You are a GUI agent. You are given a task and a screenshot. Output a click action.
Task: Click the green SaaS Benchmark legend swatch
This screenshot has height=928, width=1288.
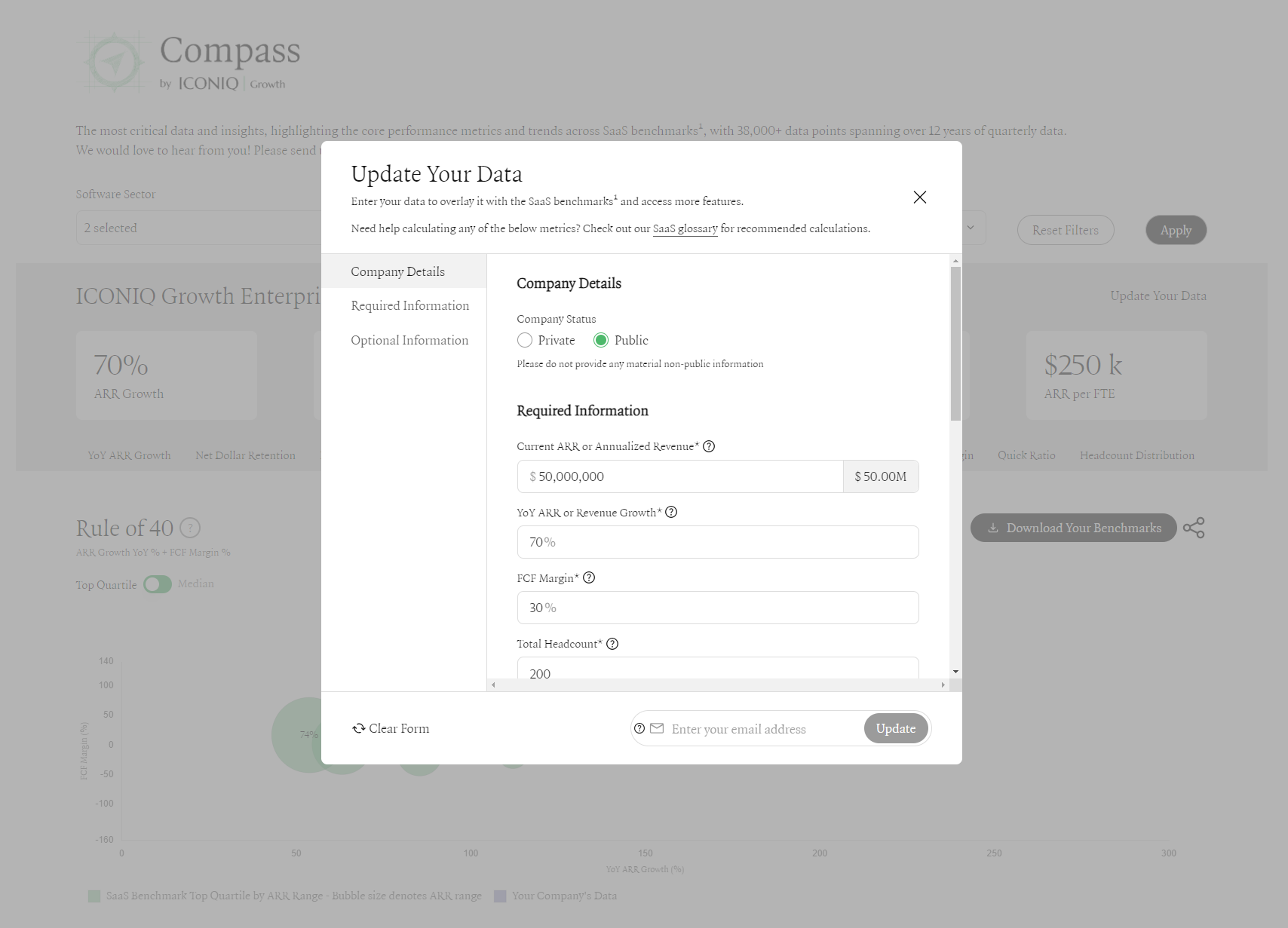[94, 896]
